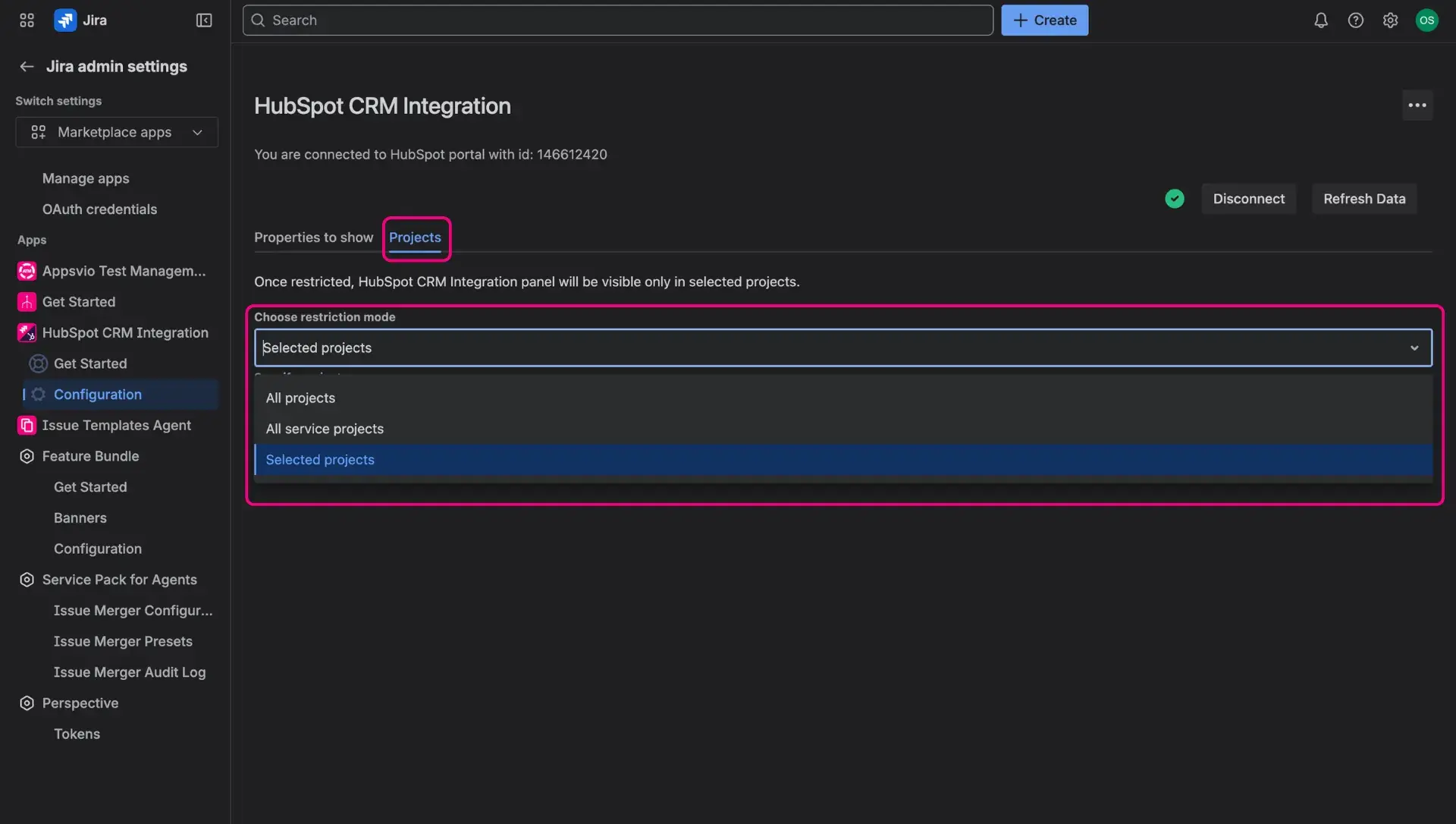Image resolution: width=1456 pixels, height=824 pixels.
Task: Click the back arrow beside Jira admin settings
Action: coord(27,67)
